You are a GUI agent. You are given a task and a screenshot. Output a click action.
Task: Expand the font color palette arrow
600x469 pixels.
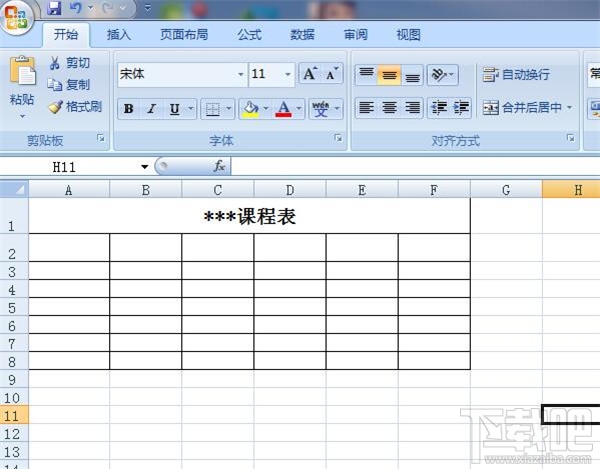[299, 109]
